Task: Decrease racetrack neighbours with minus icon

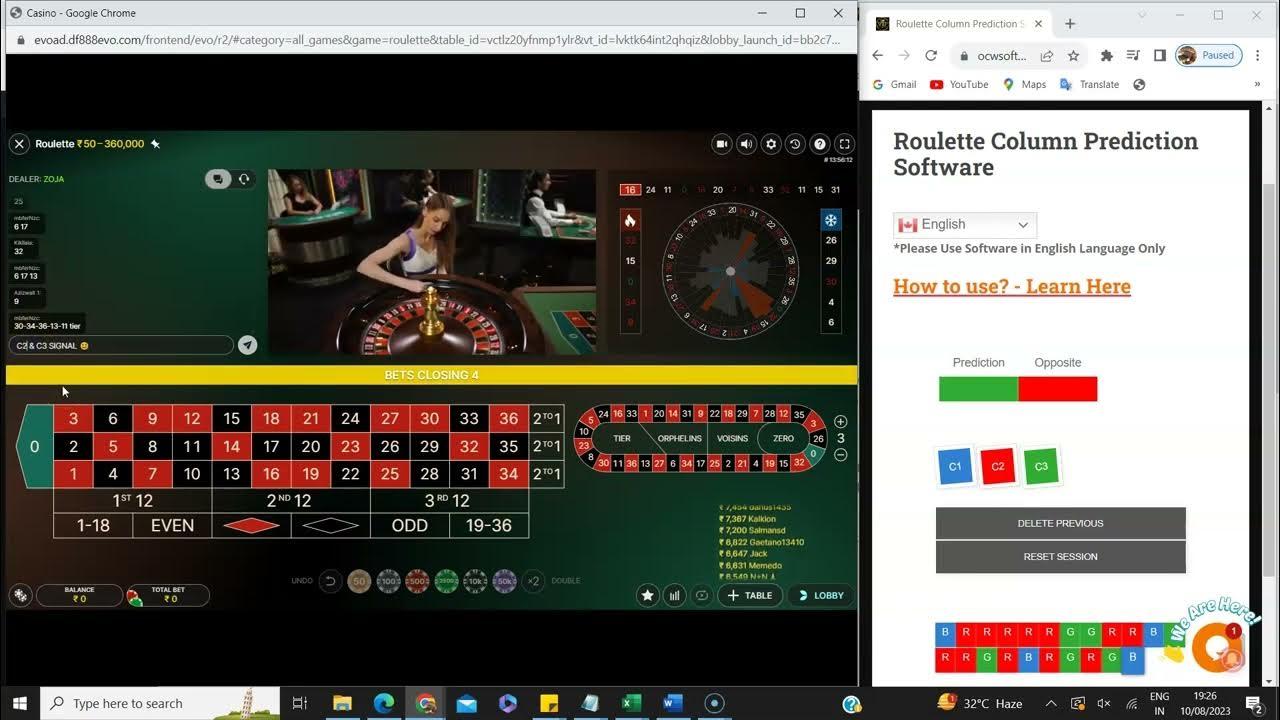Action: [841, 455]
